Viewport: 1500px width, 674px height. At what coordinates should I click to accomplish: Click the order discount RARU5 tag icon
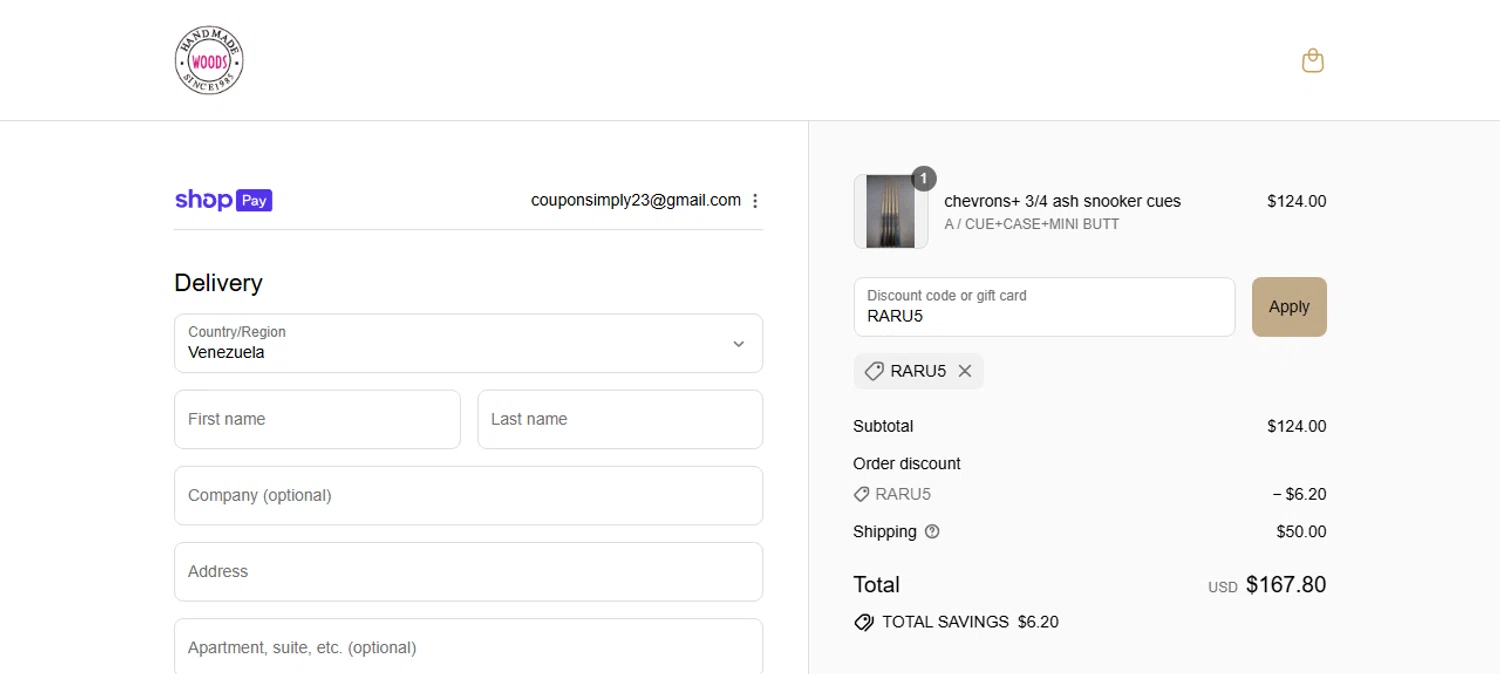(861, 494)
